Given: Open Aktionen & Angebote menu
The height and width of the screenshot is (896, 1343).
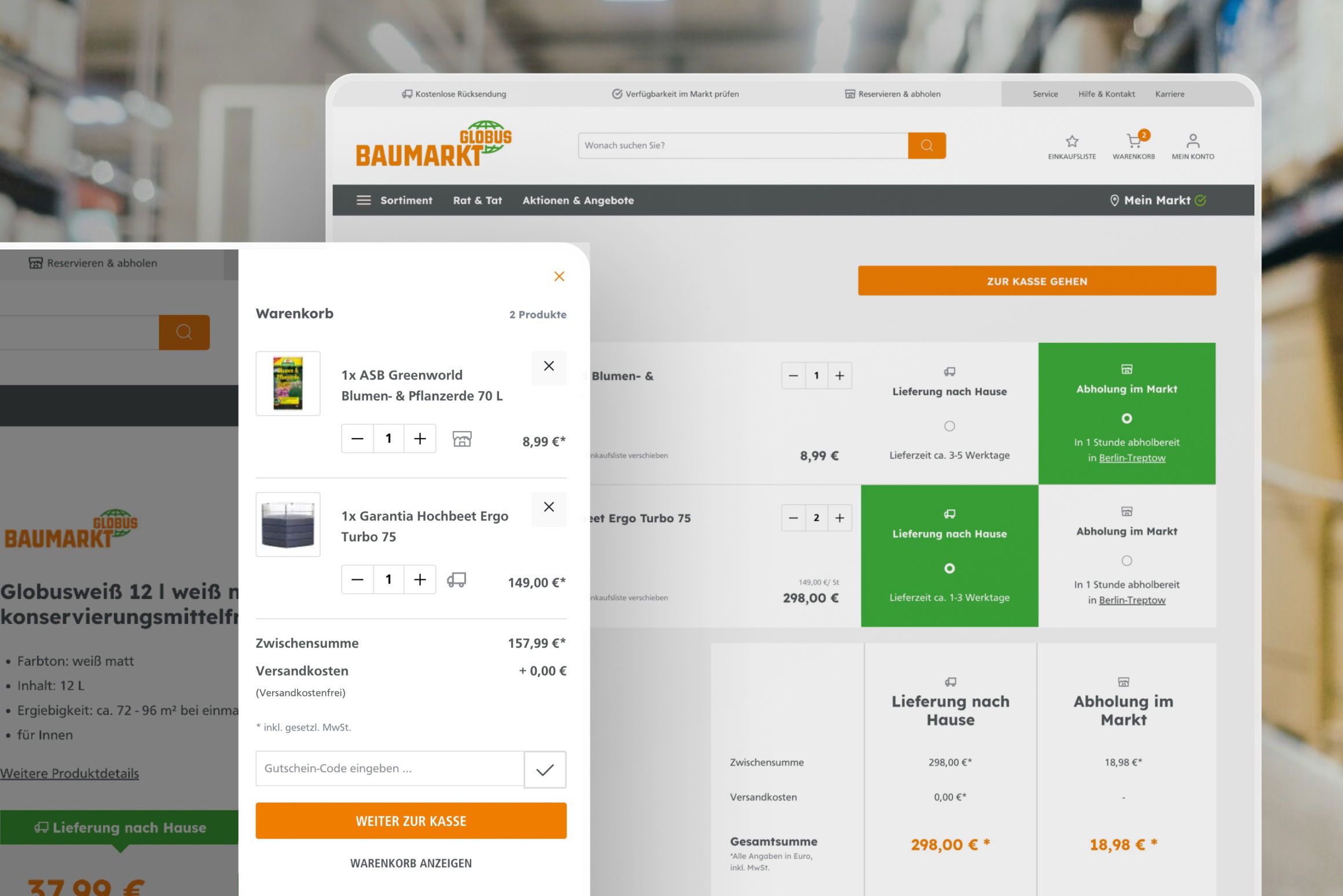Looking at the screenshot, I should 578,200.
